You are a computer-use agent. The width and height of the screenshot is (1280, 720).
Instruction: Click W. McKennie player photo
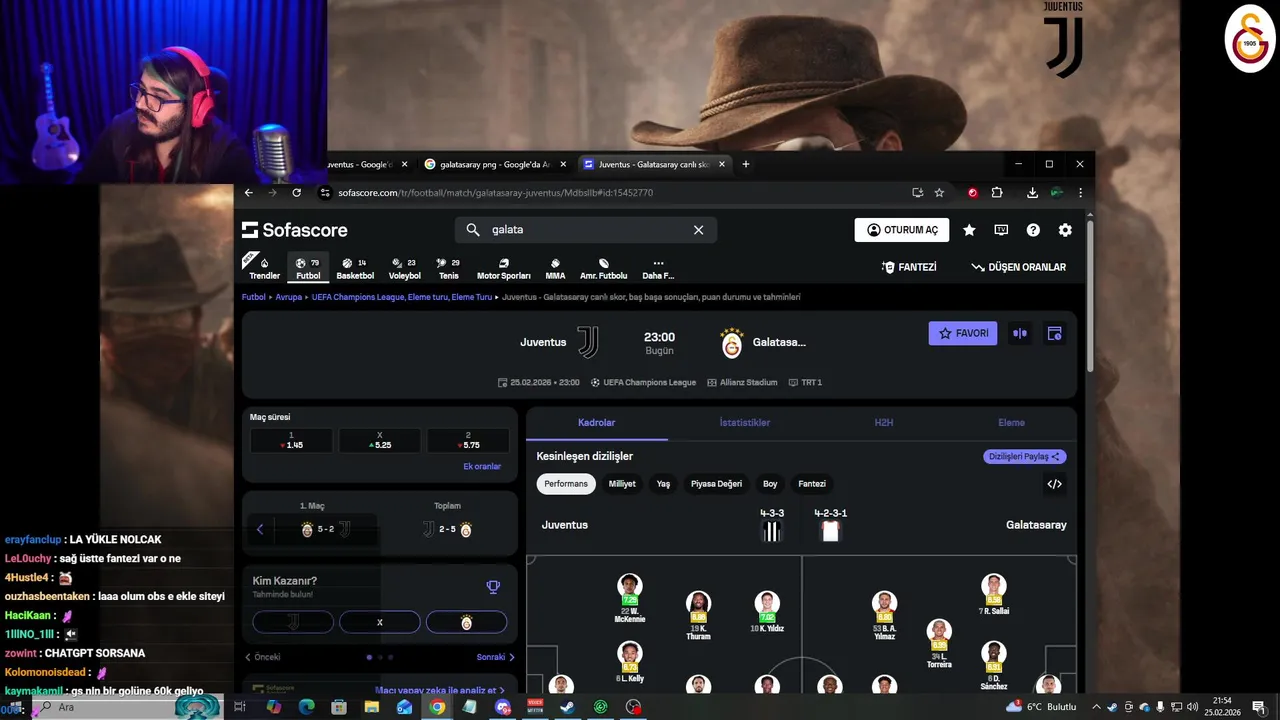pos(629,586)
